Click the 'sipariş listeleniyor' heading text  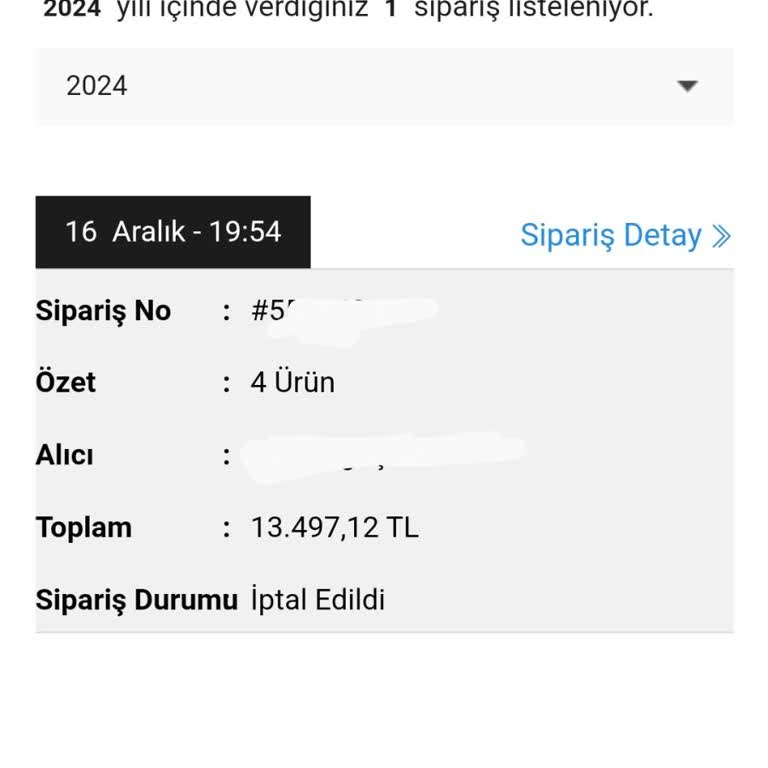tap(533, 10)
